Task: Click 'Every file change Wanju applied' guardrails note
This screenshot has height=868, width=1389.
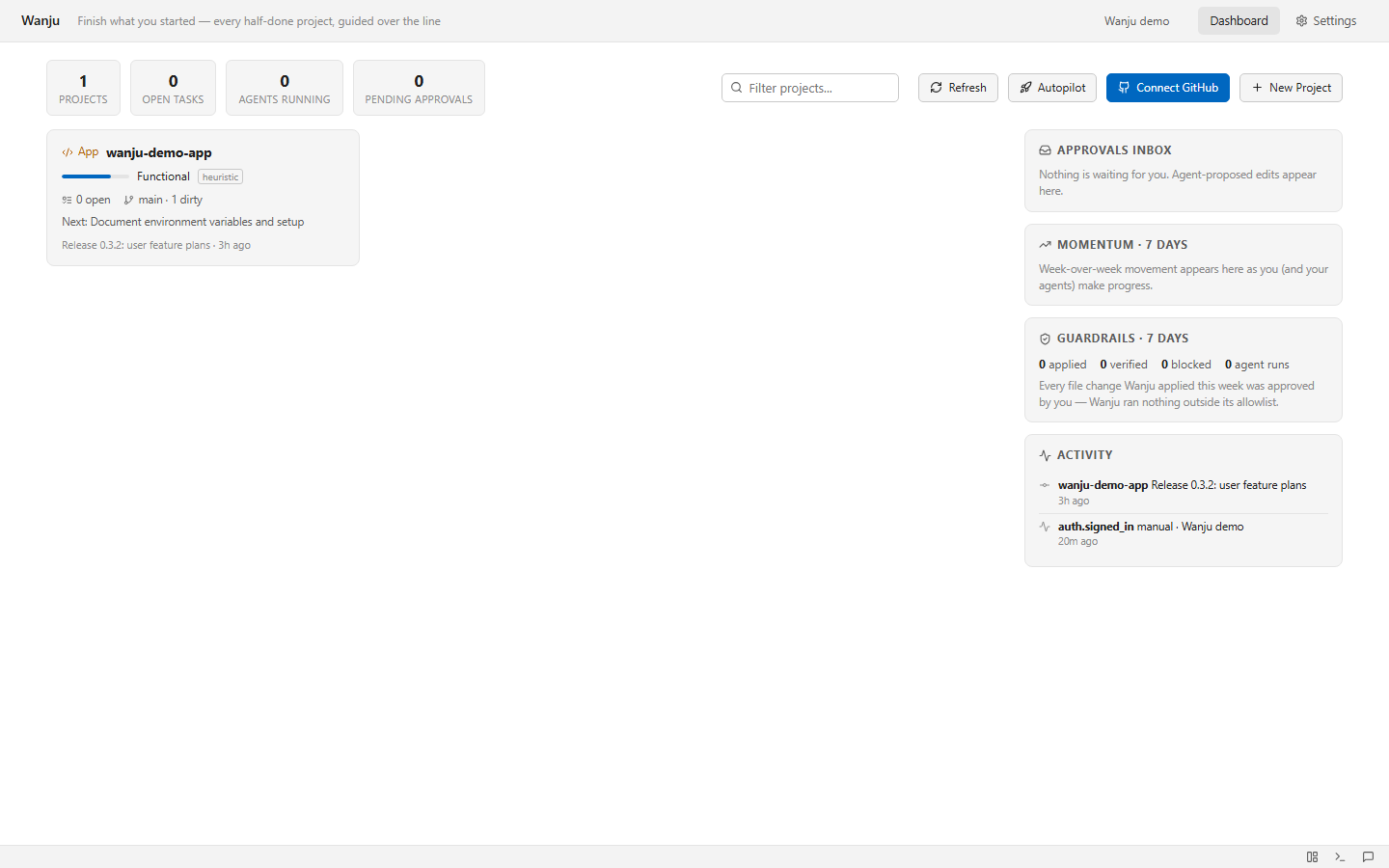Action: (1177, 393)
